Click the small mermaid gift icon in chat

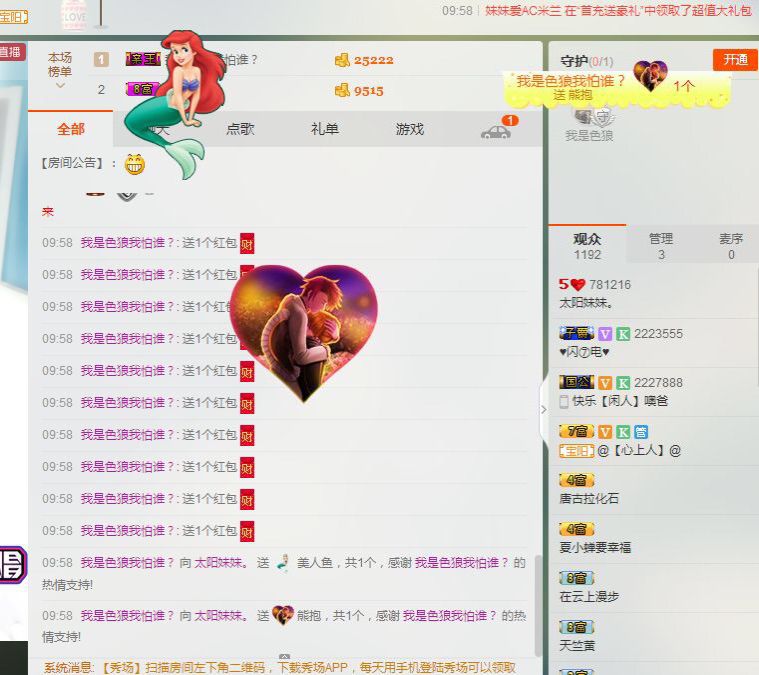pos(283,563)
